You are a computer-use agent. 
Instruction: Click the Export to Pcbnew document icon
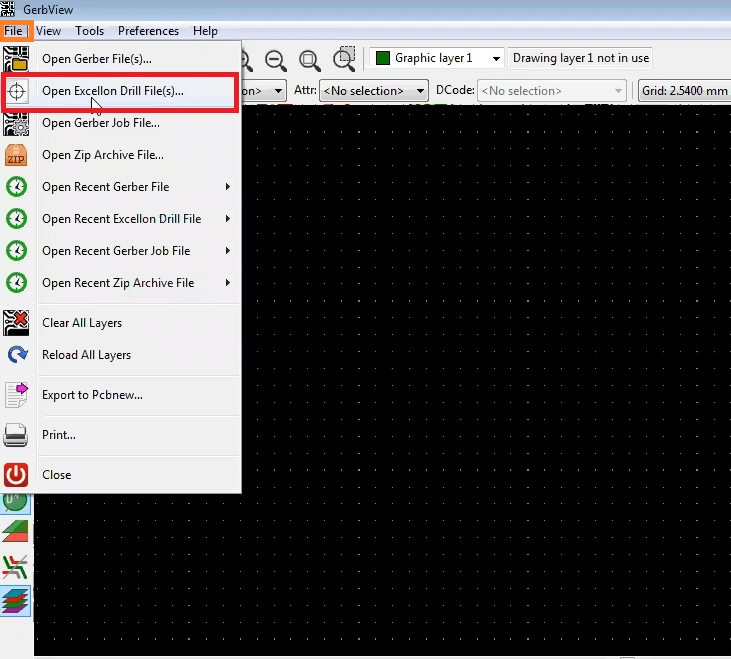coord(16,395)
